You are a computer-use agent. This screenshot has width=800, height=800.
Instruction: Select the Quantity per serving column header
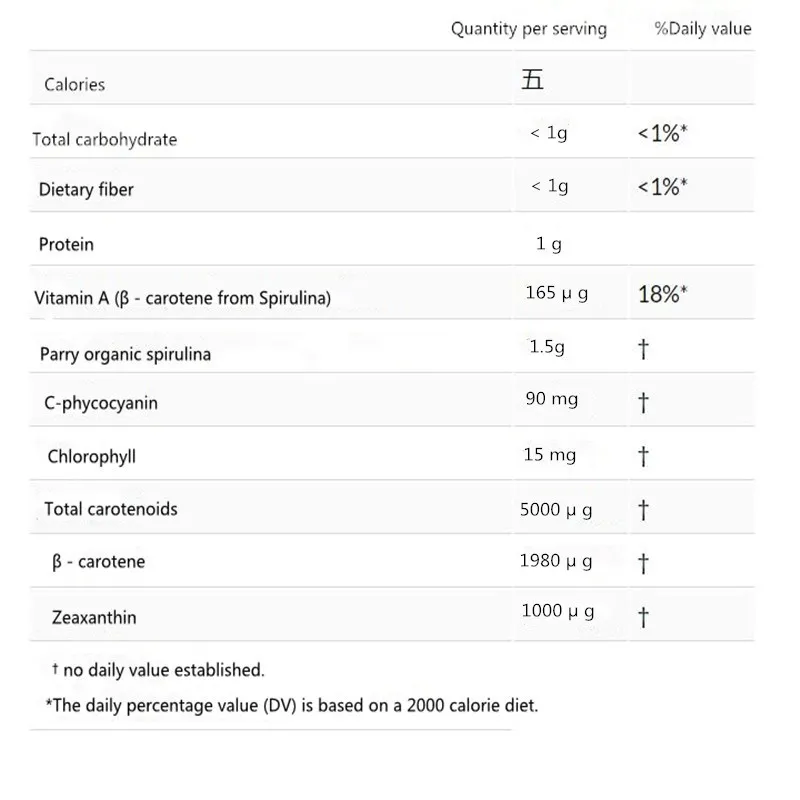(528, 28)
